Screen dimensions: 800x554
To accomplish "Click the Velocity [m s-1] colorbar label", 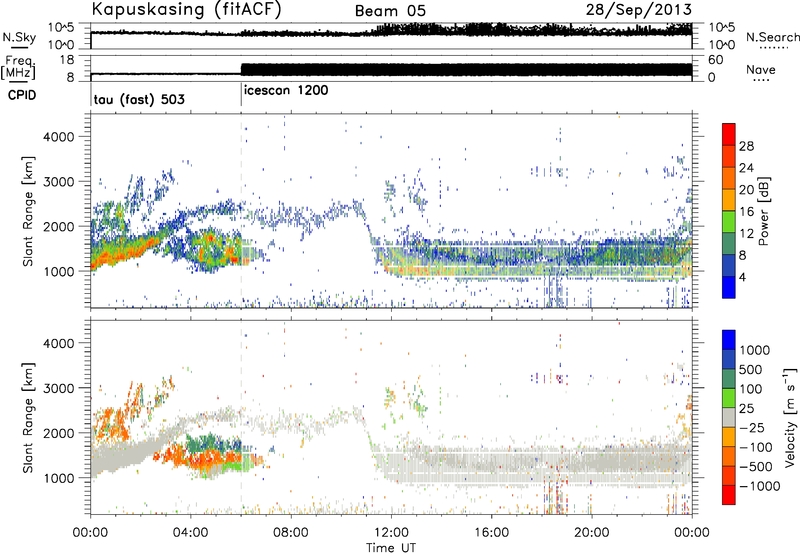I will 790,417.
